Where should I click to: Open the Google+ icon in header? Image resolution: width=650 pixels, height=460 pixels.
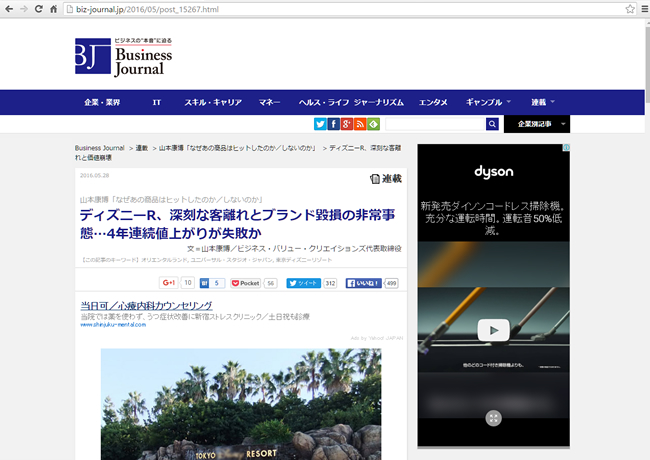[347, 124]
